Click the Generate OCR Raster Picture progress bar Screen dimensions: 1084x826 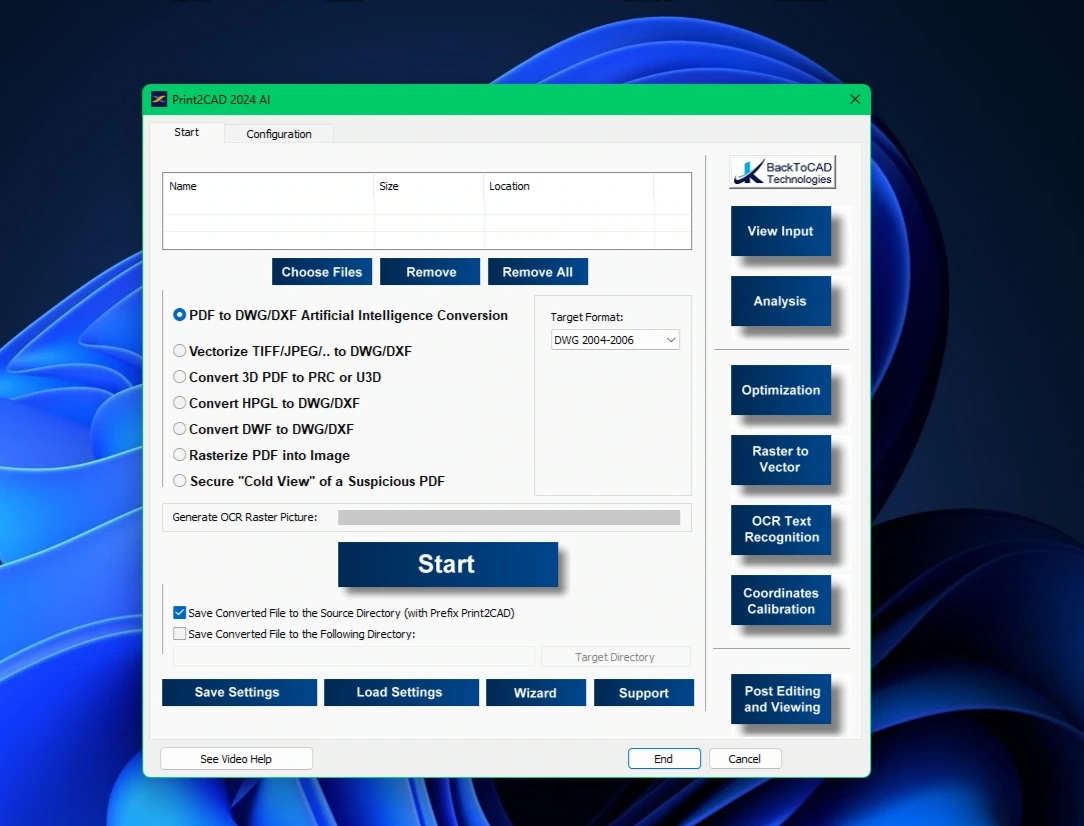509,518
